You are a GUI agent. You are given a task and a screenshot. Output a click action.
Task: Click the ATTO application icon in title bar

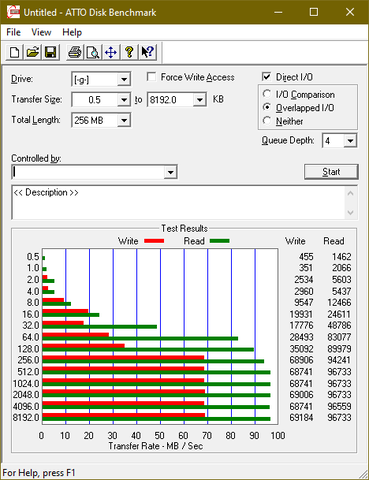(13, 12)
